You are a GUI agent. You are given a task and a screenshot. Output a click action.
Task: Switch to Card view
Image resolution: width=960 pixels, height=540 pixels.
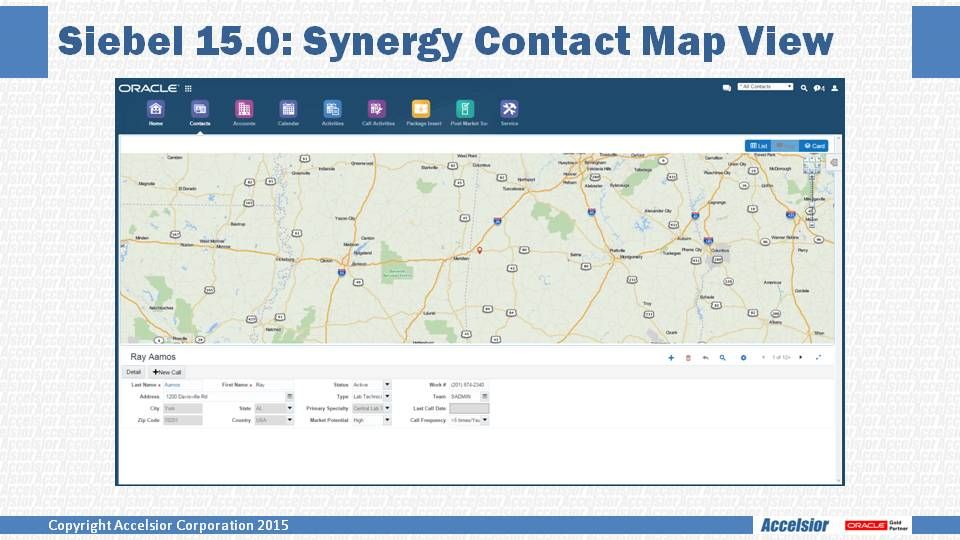point(814,146)
